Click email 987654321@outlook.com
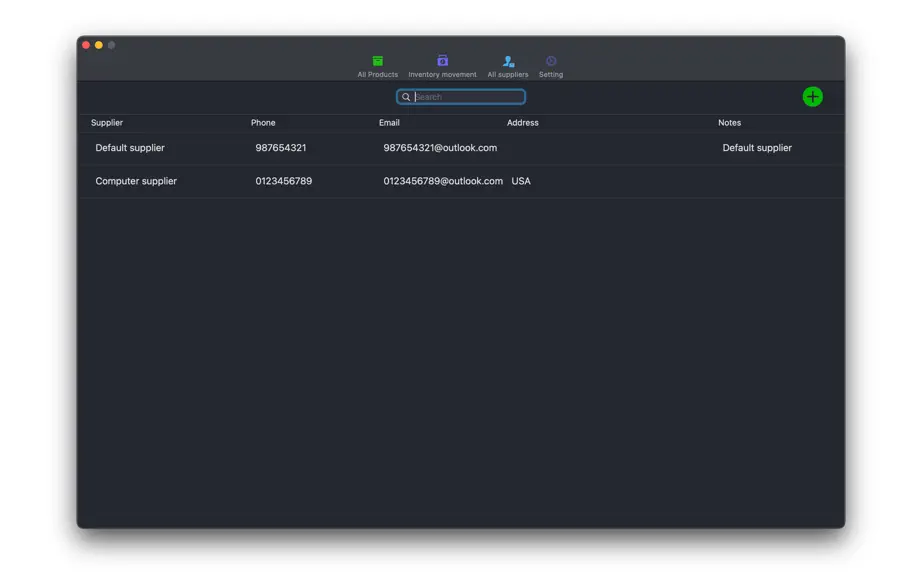 (440, 148)
